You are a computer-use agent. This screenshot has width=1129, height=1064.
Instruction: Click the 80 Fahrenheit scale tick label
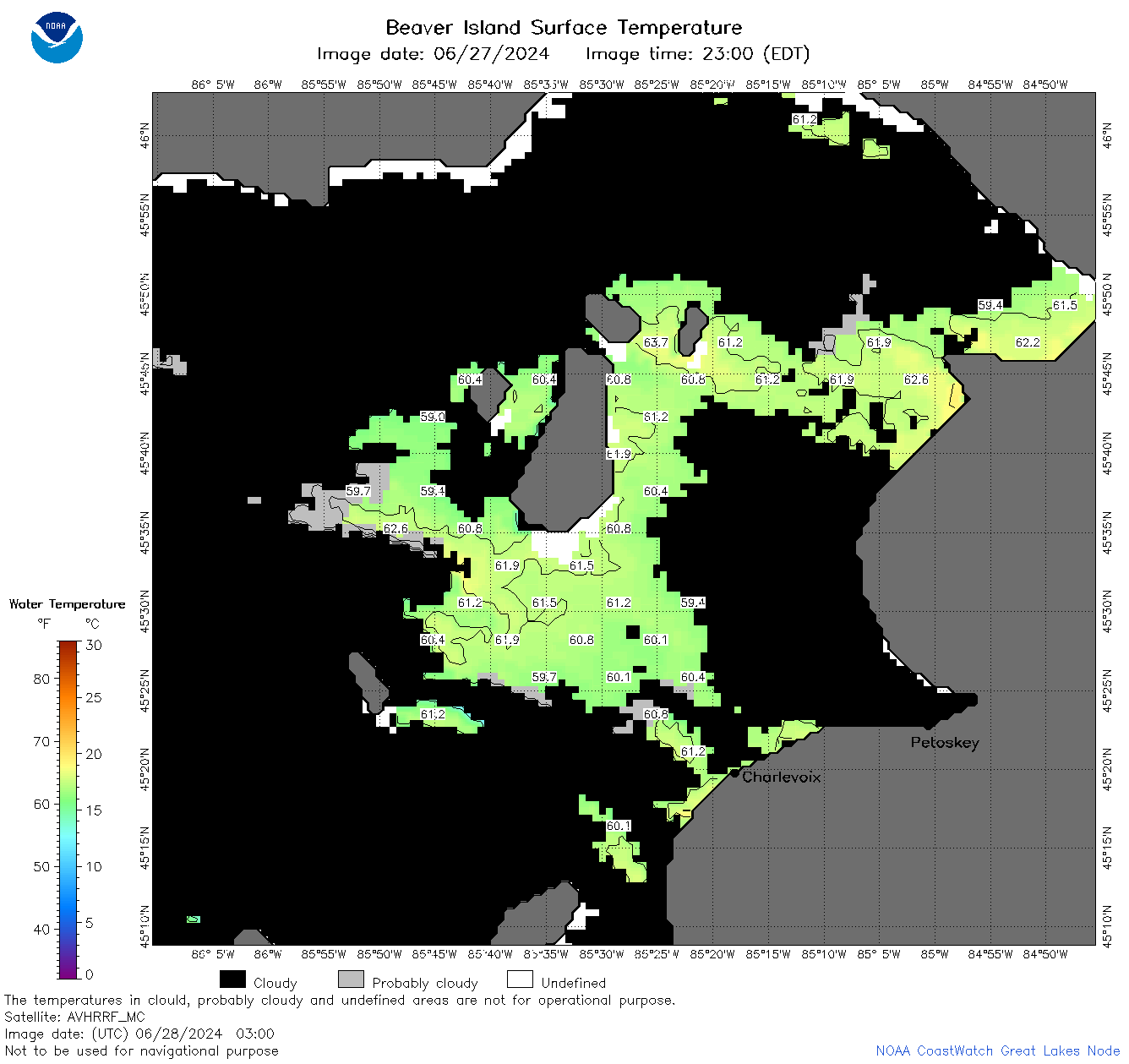(x=41, y=679)
